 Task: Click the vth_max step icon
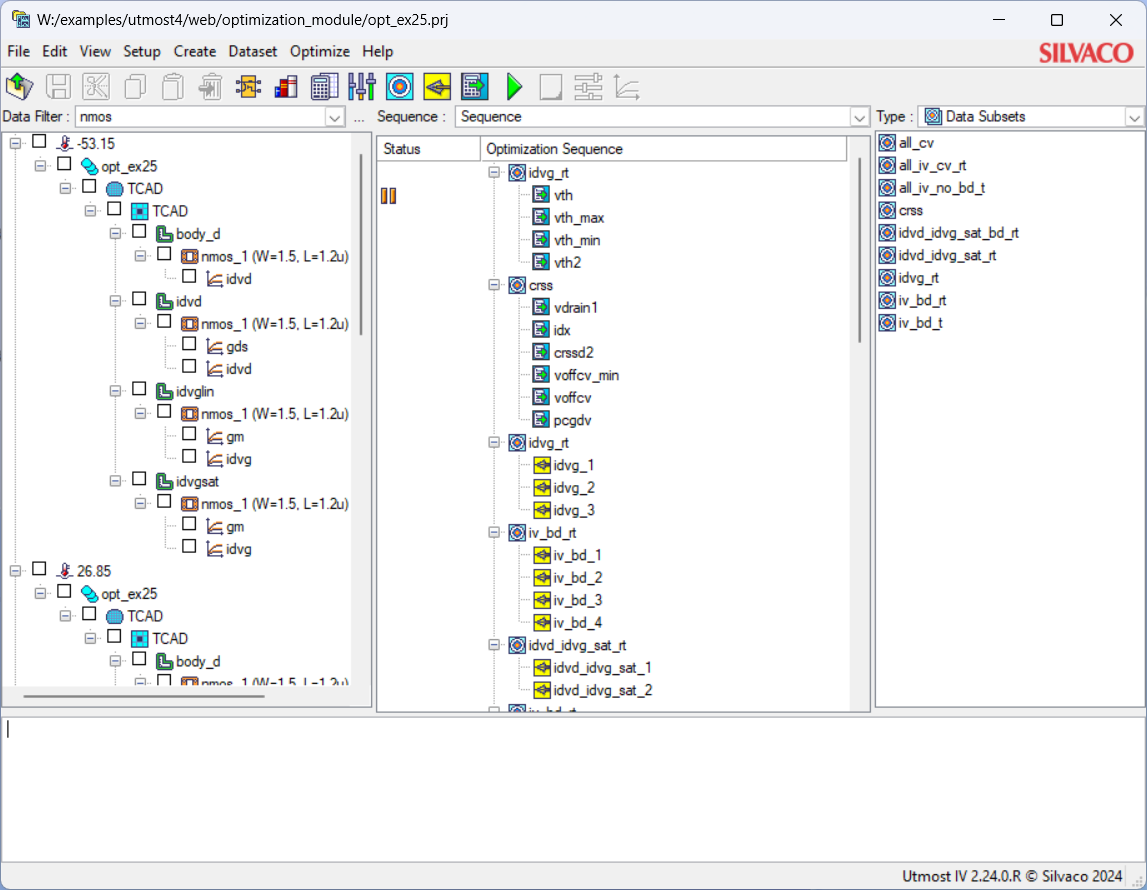pyautogui.click(x=541, y=217)
